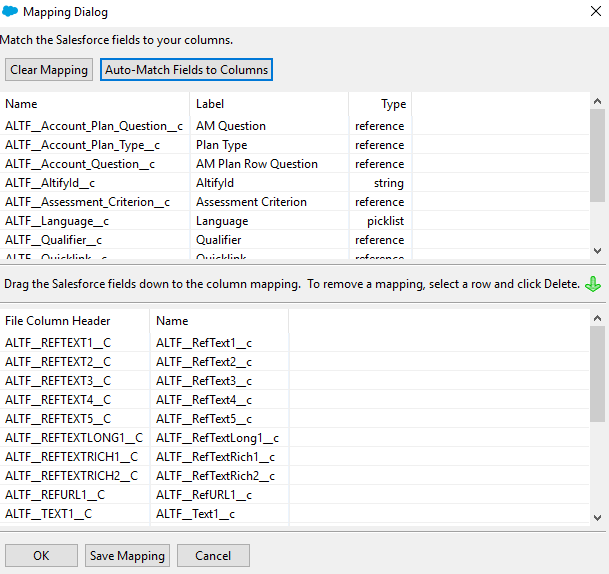Click the up arrow of the fields list scrollbar
This screenshot has height=574, width=609.
[x=598, y=102]
